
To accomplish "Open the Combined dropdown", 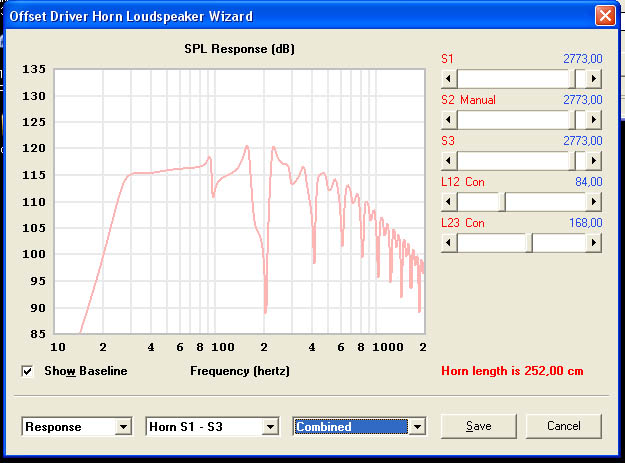I will 417,427.
